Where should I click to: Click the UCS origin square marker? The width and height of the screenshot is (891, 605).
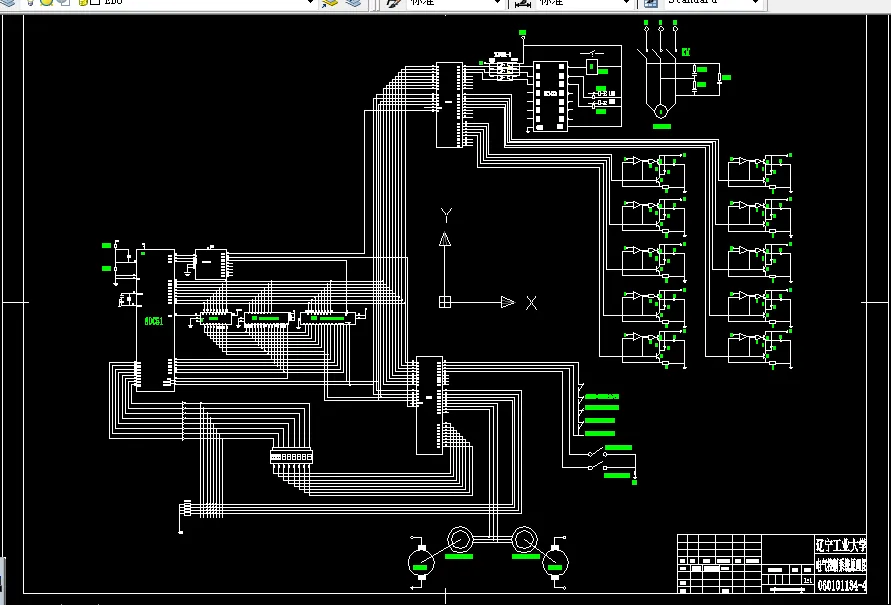(x=445, y=302)
